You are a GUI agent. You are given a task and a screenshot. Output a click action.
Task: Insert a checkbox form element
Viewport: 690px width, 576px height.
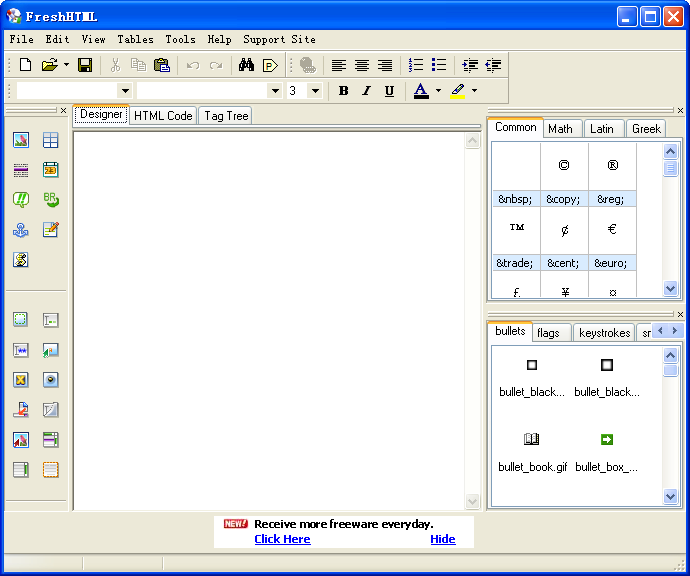click(21, 380)
